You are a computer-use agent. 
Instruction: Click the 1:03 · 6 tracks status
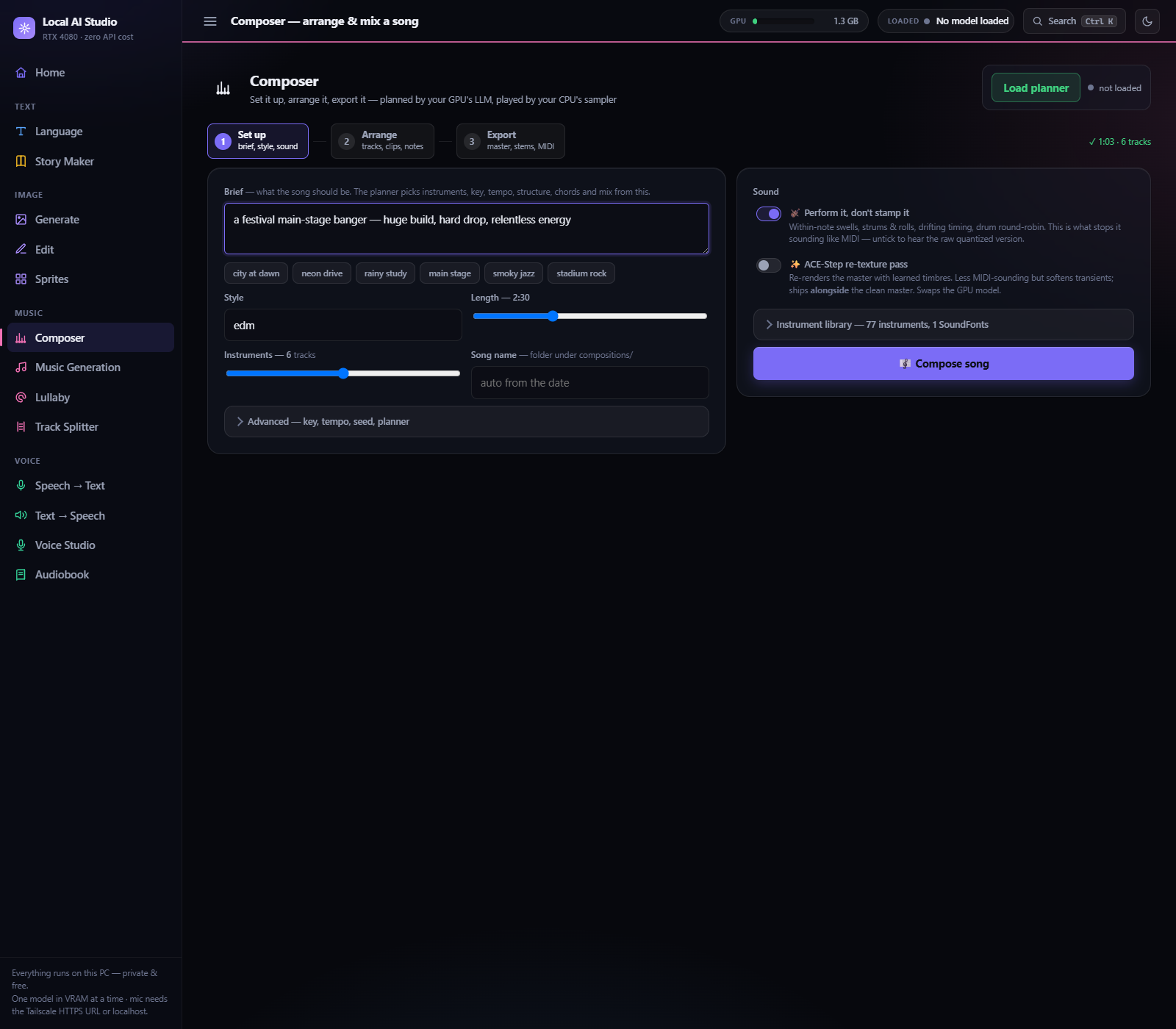click(1119, 142)
